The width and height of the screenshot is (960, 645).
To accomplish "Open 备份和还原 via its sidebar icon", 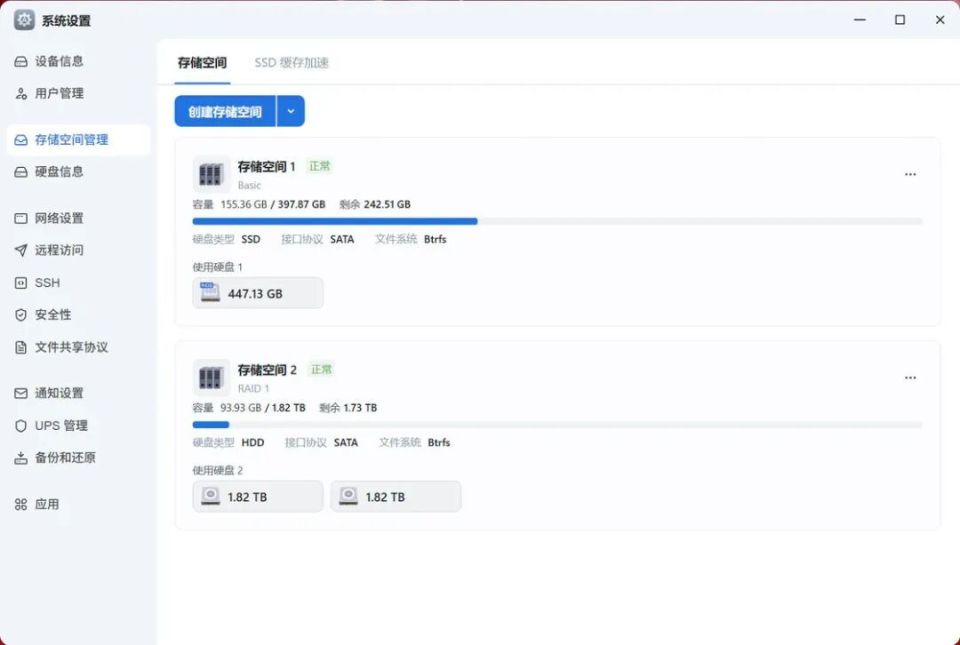I will pyautogui.click(x=20, y=458).
